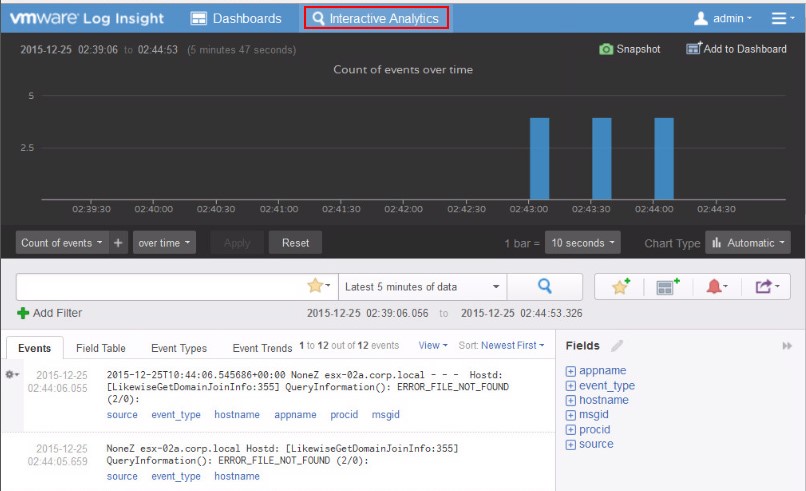Add chart to Dashboard

pos(736,48)
